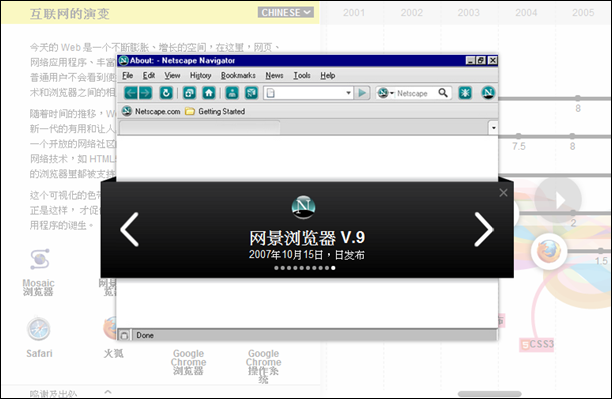The width and height of the screenshot is (612, 399).
Task: Click the Netscape N throbber icon
Action: (x=488, y=93)
